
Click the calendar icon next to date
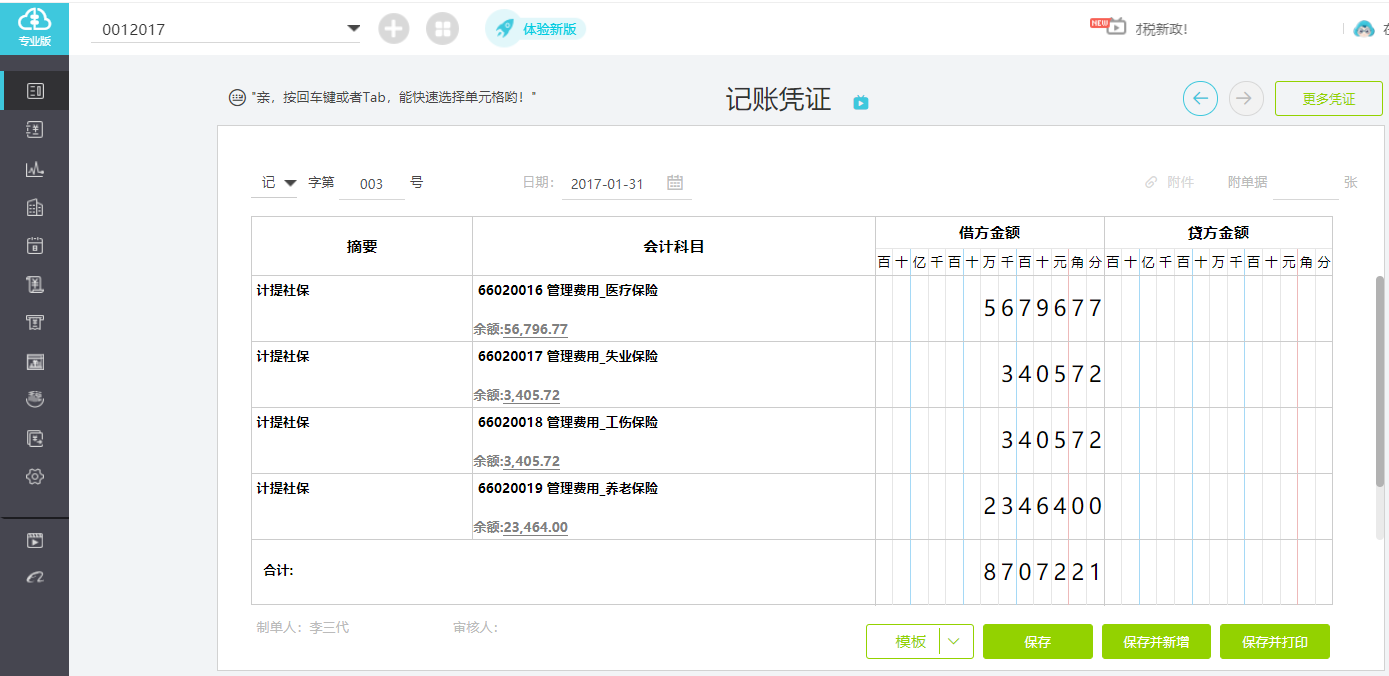(675, 183)
